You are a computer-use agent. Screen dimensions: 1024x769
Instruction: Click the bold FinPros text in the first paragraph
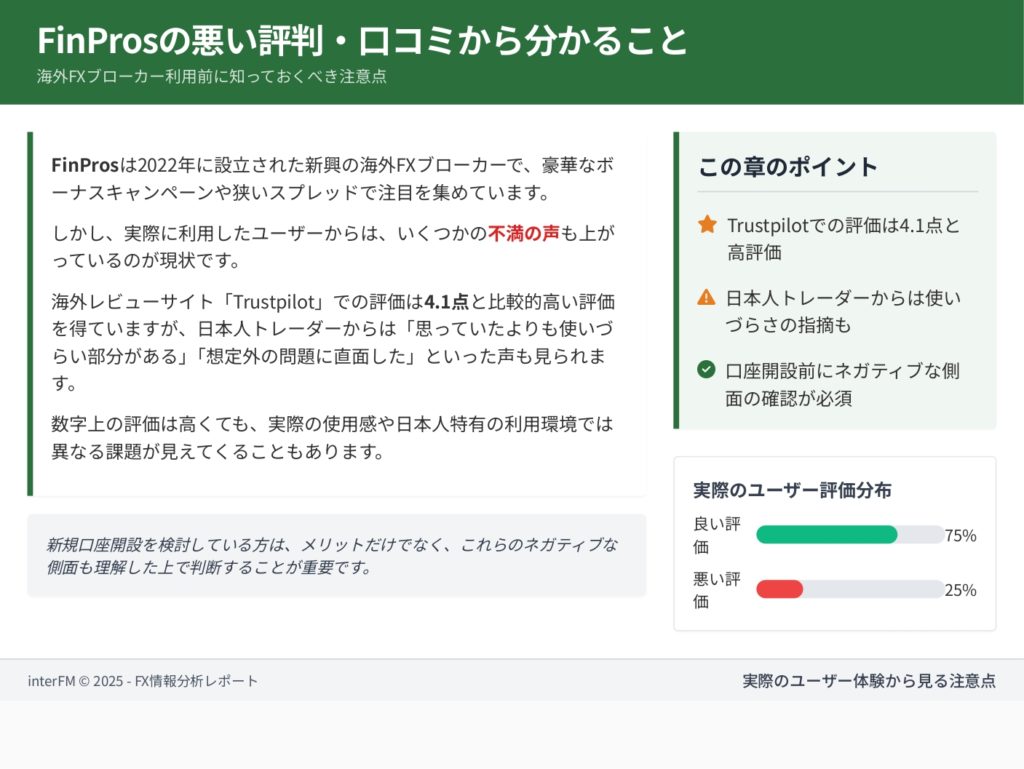pos(84,164)
